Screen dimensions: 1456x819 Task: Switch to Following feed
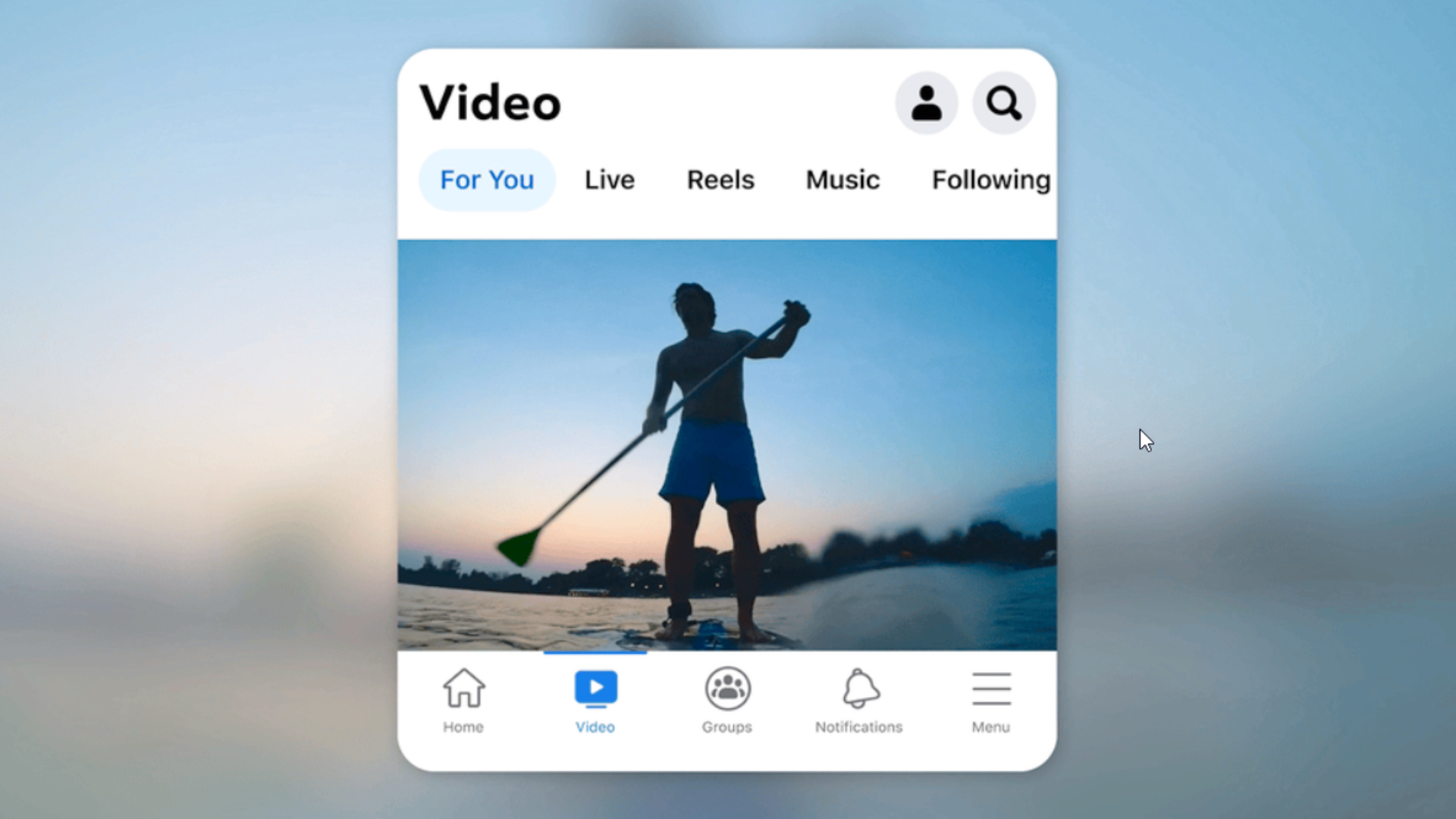989,180
